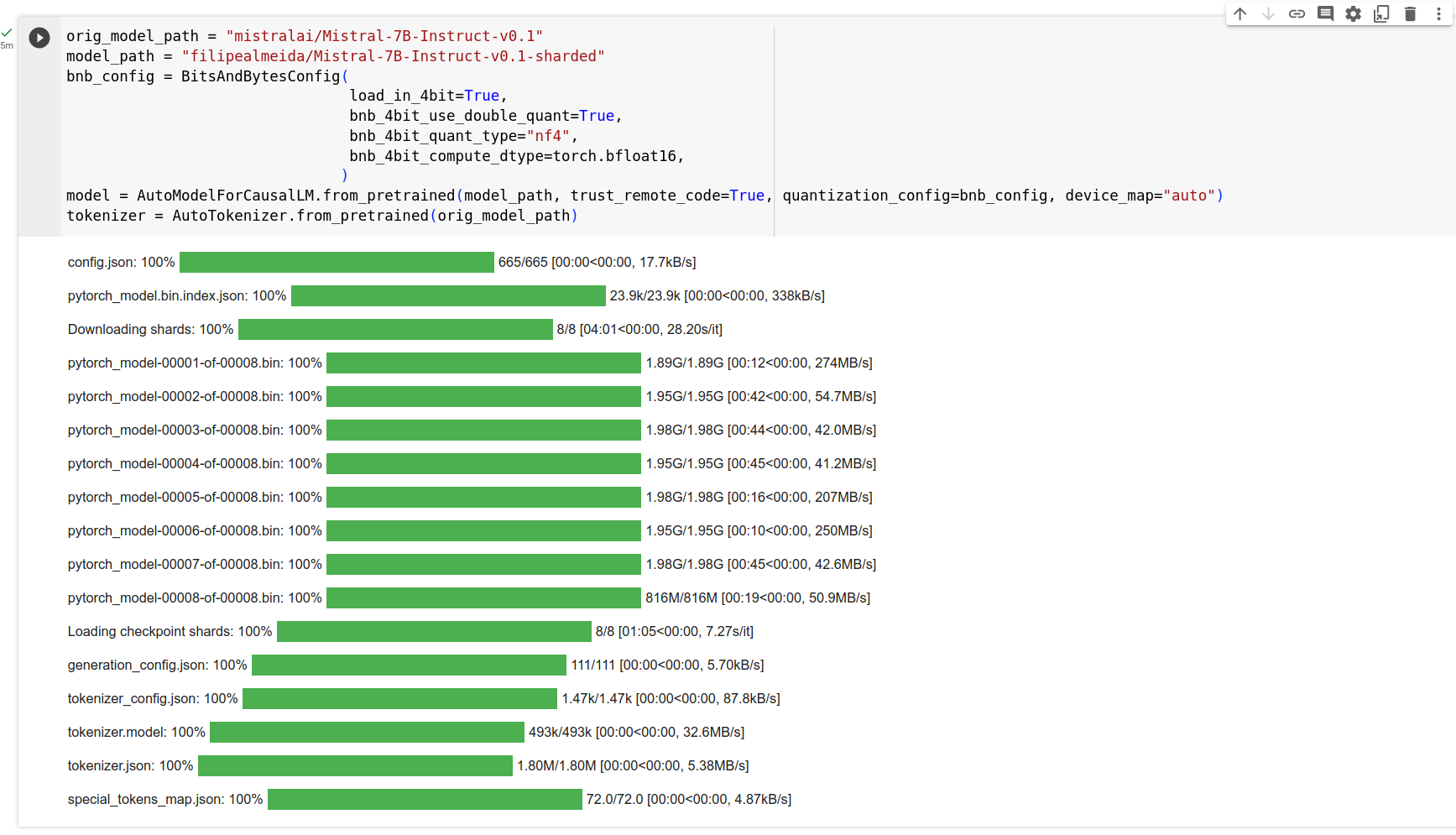Click the Loading checkpoint shards progress bar

pos(434,632)
